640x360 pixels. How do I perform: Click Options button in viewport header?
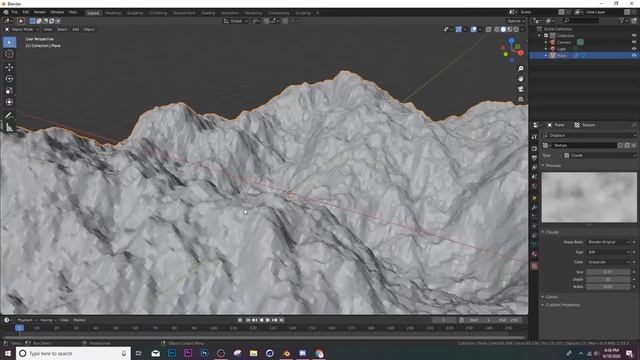[x=516, y=21]
